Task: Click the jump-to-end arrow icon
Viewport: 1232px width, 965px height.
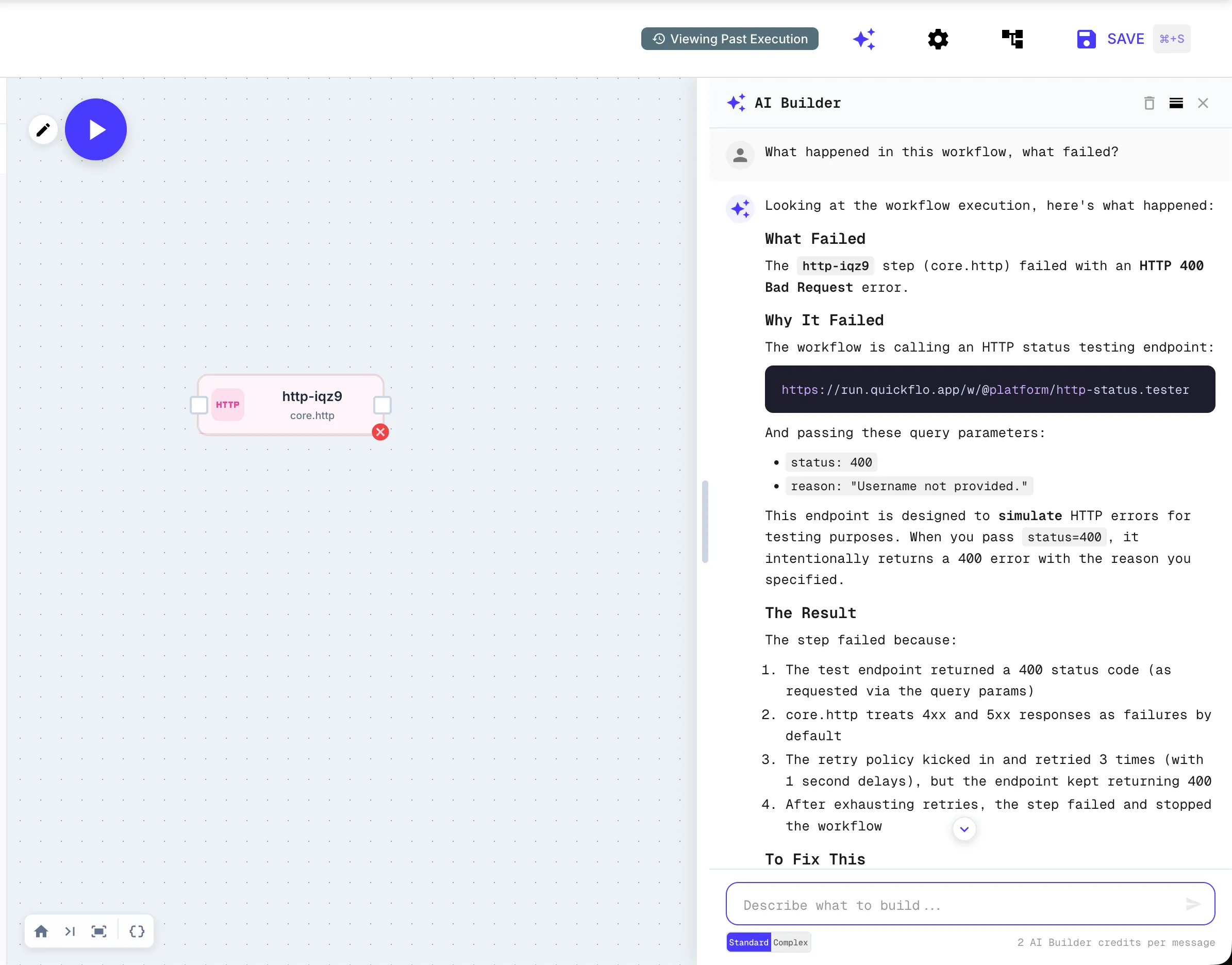Action: [70, 931]
